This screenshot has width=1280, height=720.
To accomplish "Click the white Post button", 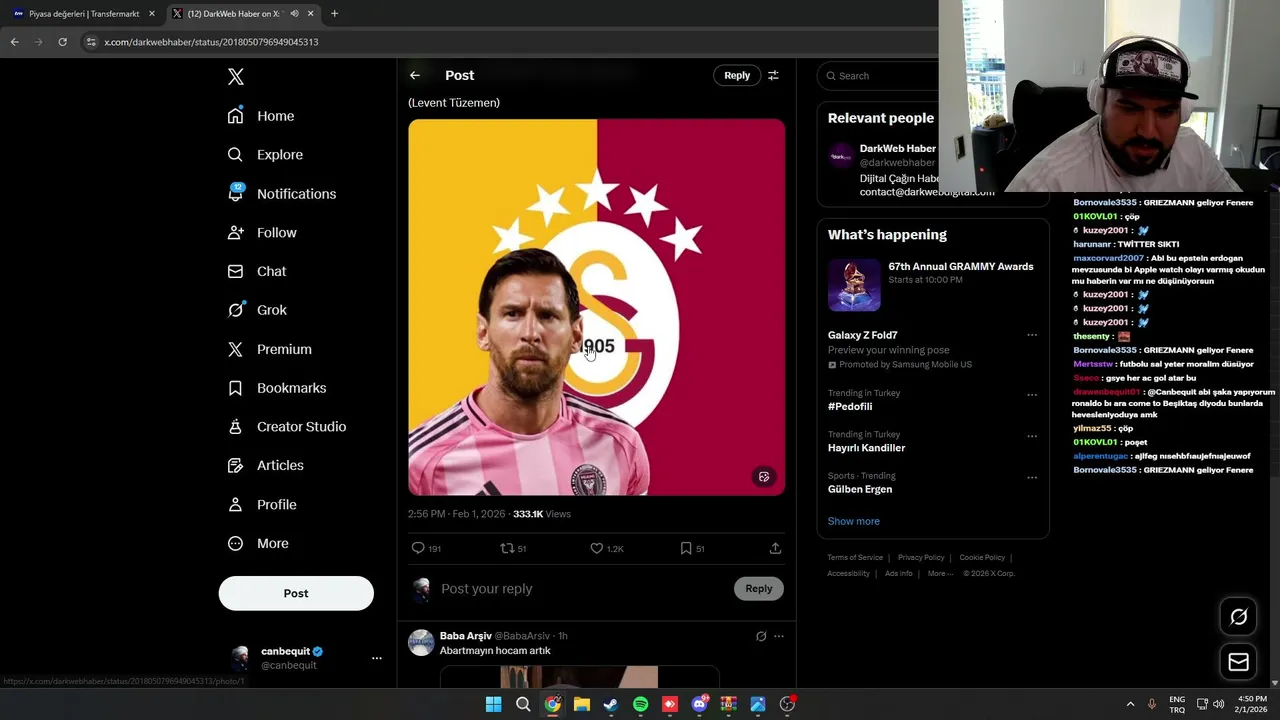I will click(296, 593).
